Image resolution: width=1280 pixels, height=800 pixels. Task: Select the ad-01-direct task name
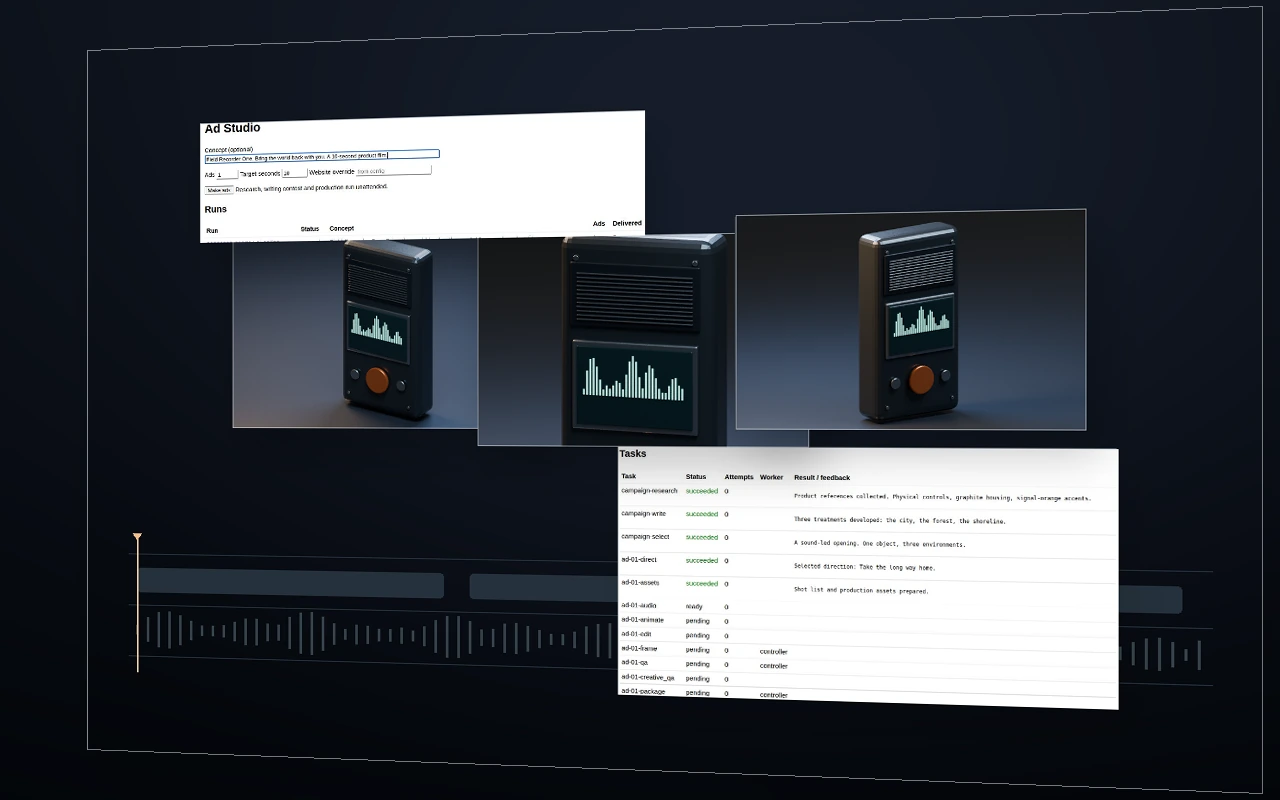click(639, 560)
